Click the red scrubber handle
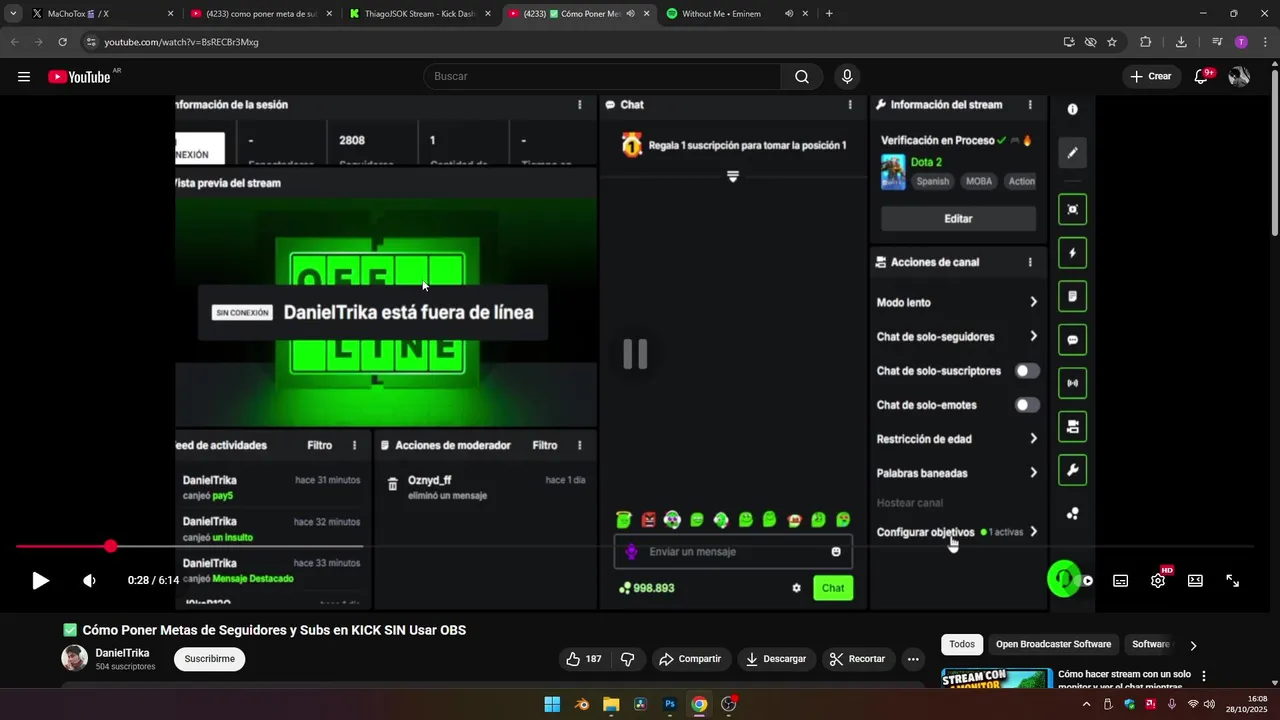Screen dimensions: 1280x720 (110, 546)
